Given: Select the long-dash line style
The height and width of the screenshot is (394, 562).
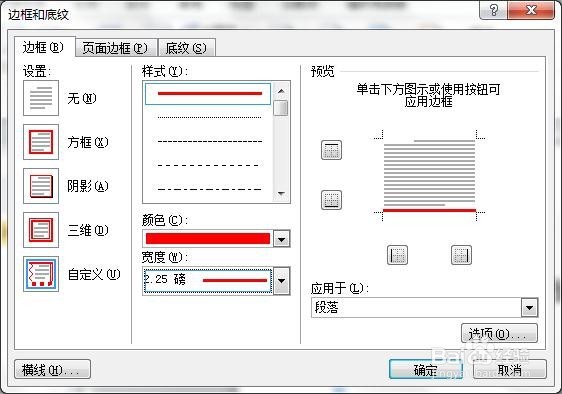Looking at the screenshot, I should click(209, 165).
